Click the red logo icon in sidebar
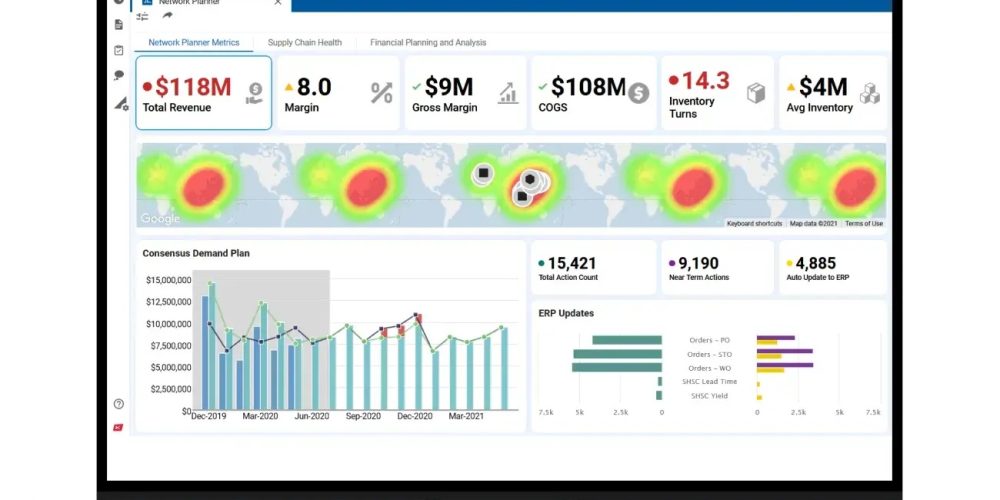1000x500 pixels. point(119,428)
